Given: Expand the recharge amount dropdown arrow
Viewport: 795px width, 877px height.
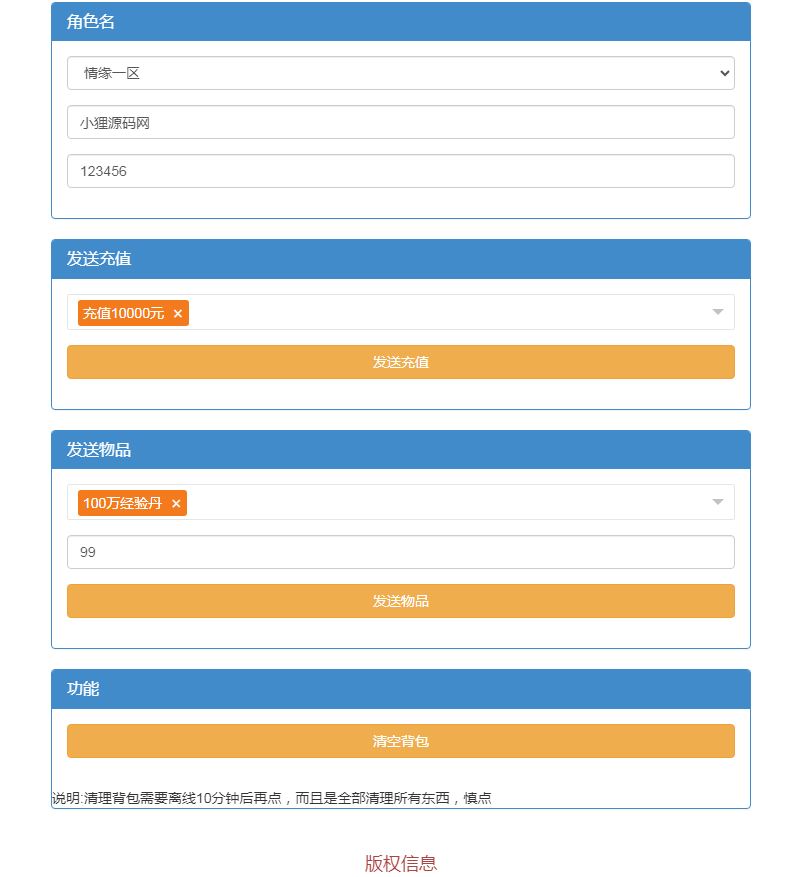Looking at the screenshot, I should click(x=717, y=312).
